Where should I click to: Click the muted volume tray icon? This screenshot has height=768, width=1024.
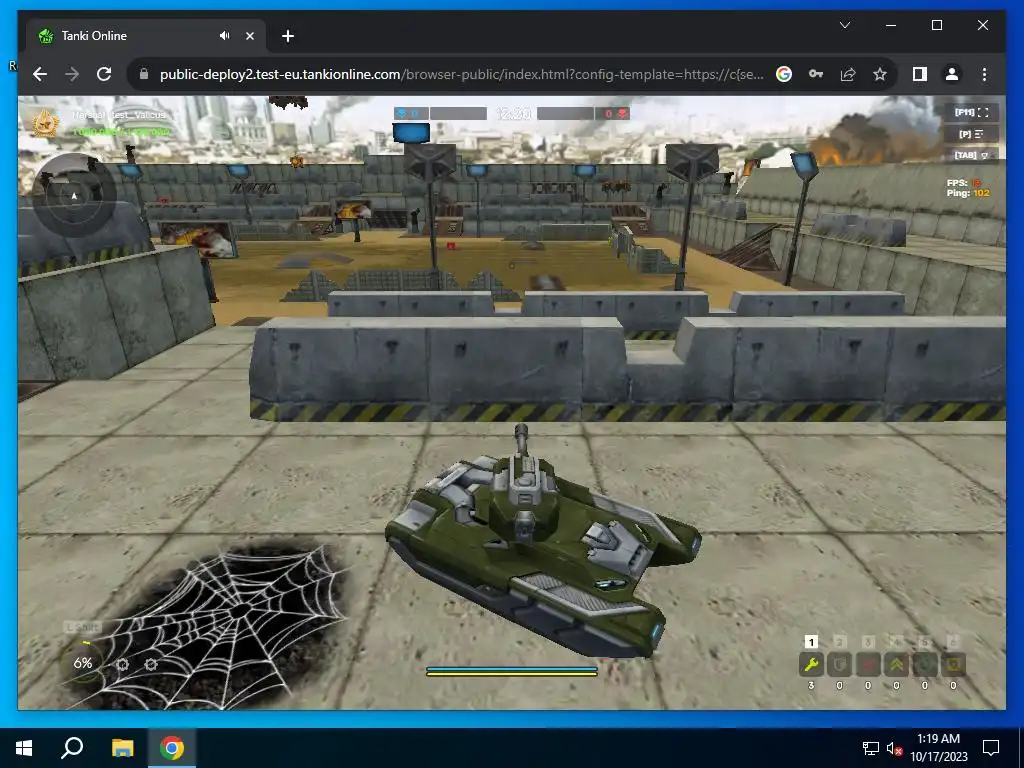point(894,748)
